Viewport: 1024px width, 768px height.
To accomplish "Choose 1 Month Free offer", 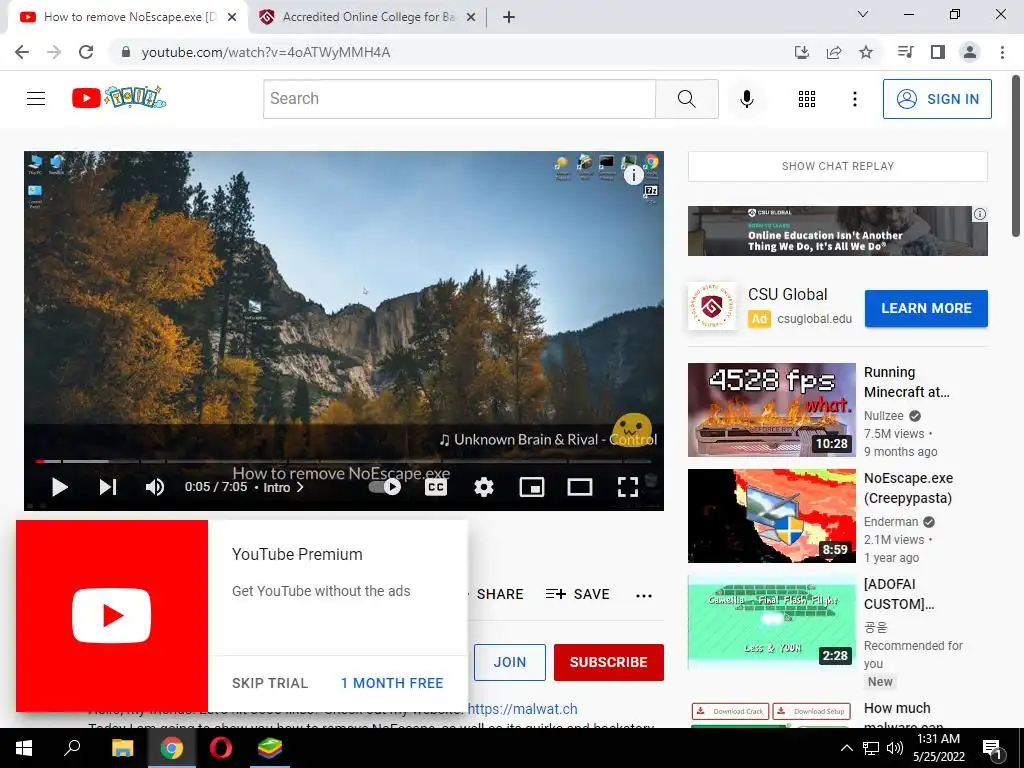I will tap(392, 683).
